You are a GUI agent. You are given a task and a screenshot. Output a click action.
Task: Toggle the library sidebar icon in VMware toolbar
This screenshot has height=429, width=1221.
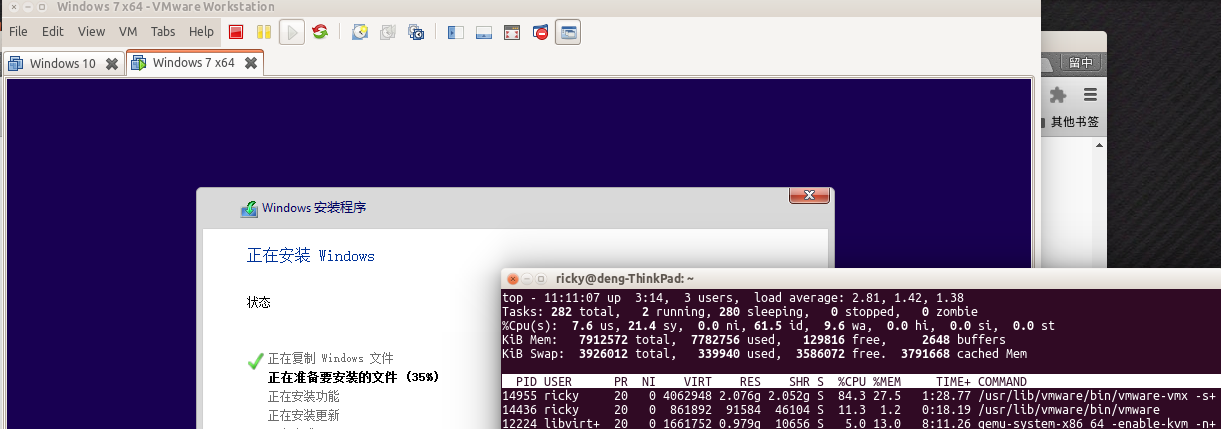456,32
